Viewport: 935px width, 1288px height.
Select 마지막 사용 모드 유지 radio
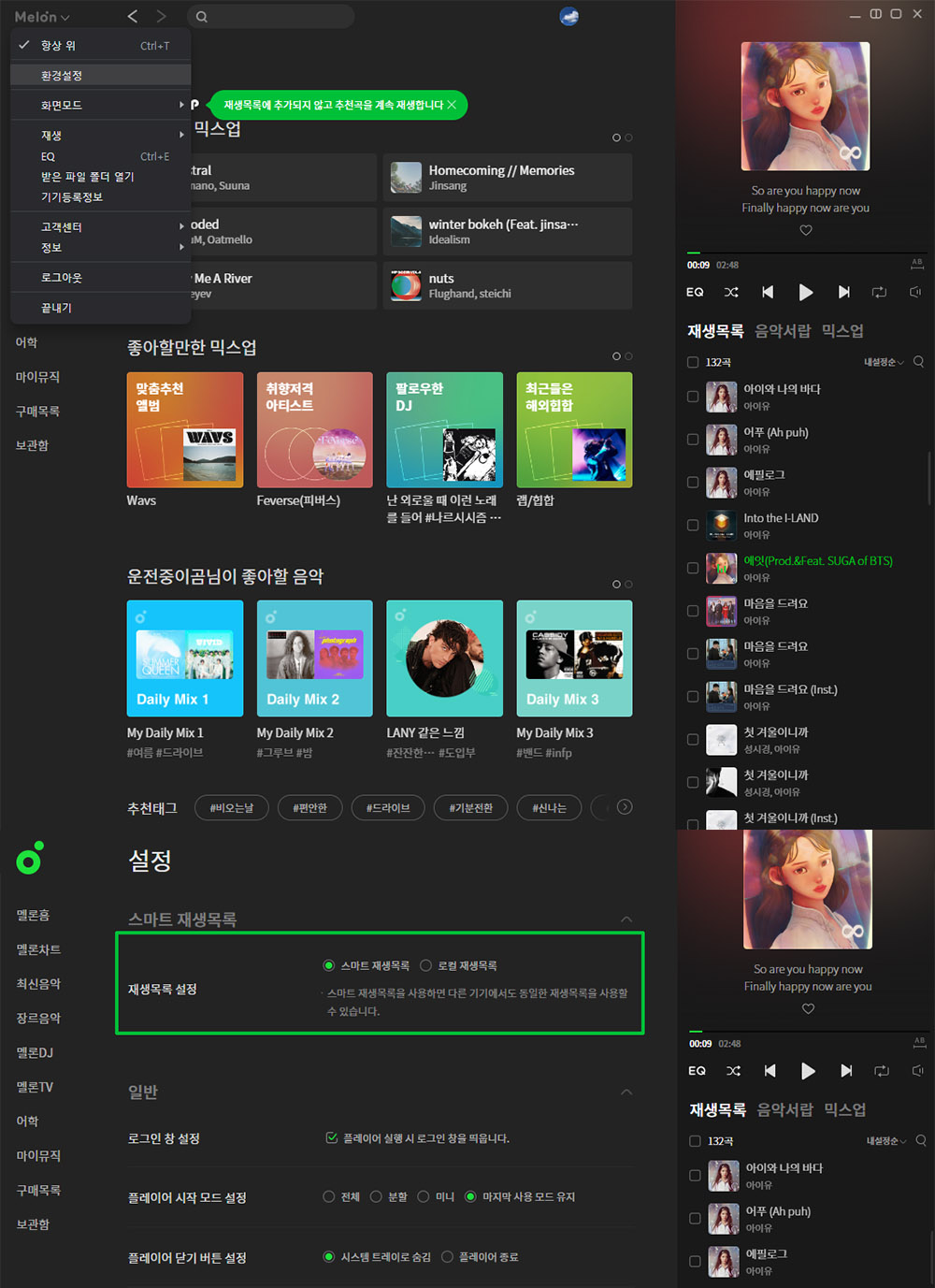(x=470, y=1197)
